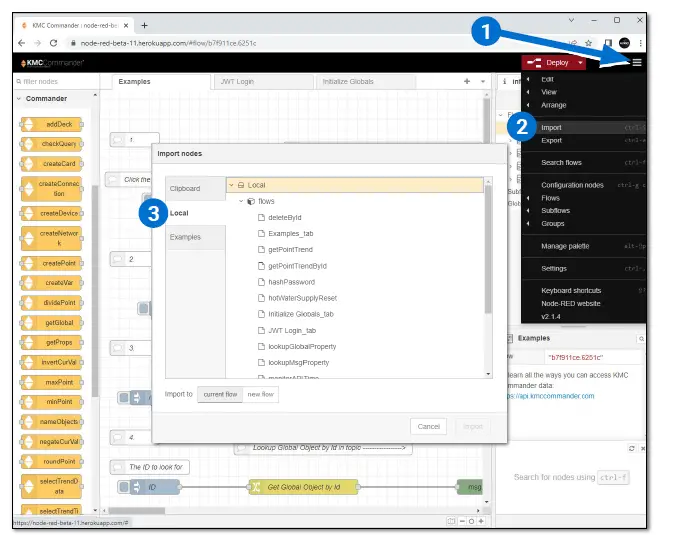The height and width of the screenshot is (535, 678).
Task: Open the Deploy dropdown arrow
Action: 581,62
